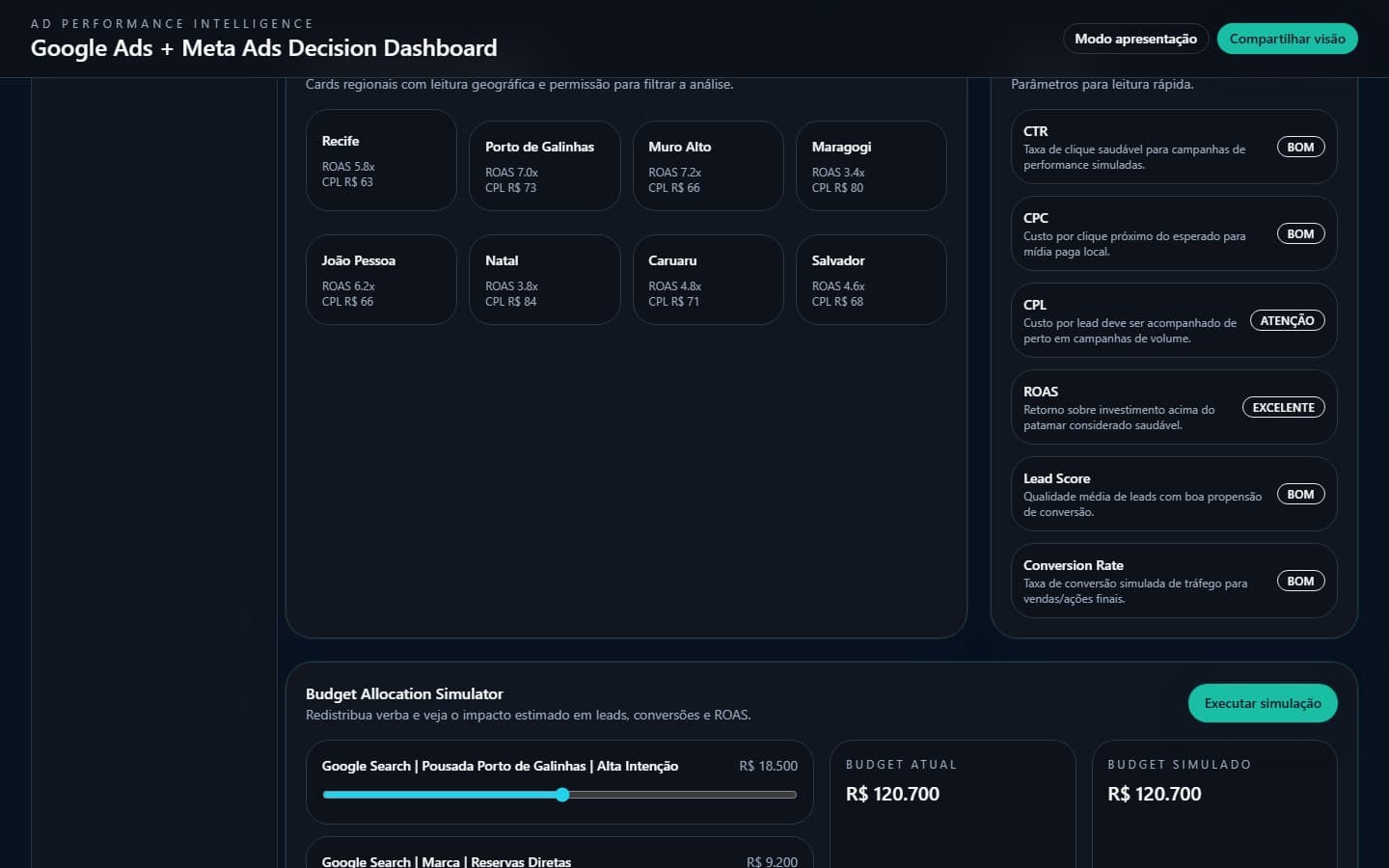This screenshot has width=1389, height=868.
Task: Click the BOM badge for CPC
Action: [x=1300, y=234]
